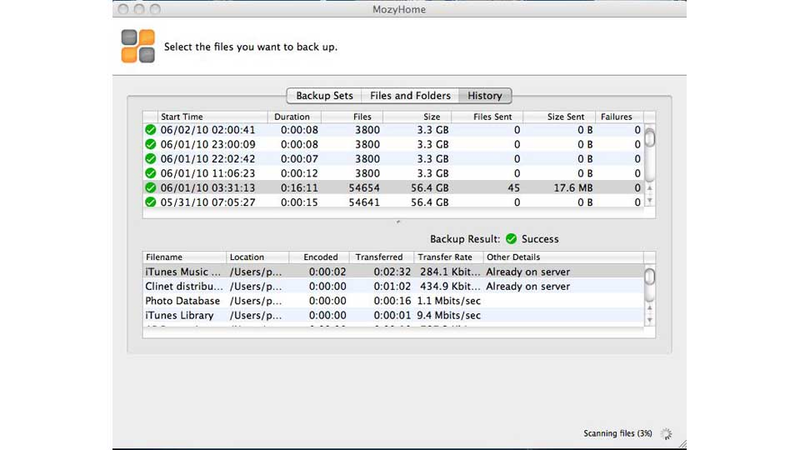Click the MozyHome orange and gray logo
This screenshot has height=450, width=800.
coord(138,46)
